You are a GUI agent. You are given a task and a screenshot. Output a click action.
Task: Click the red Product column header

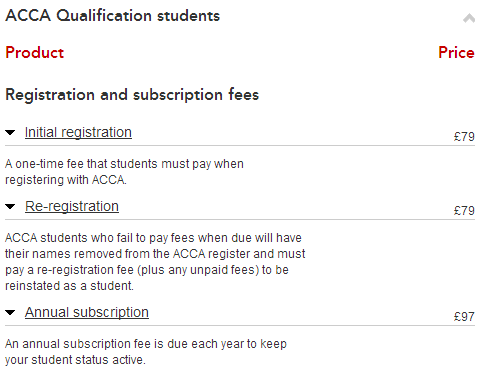click(35, 53)
